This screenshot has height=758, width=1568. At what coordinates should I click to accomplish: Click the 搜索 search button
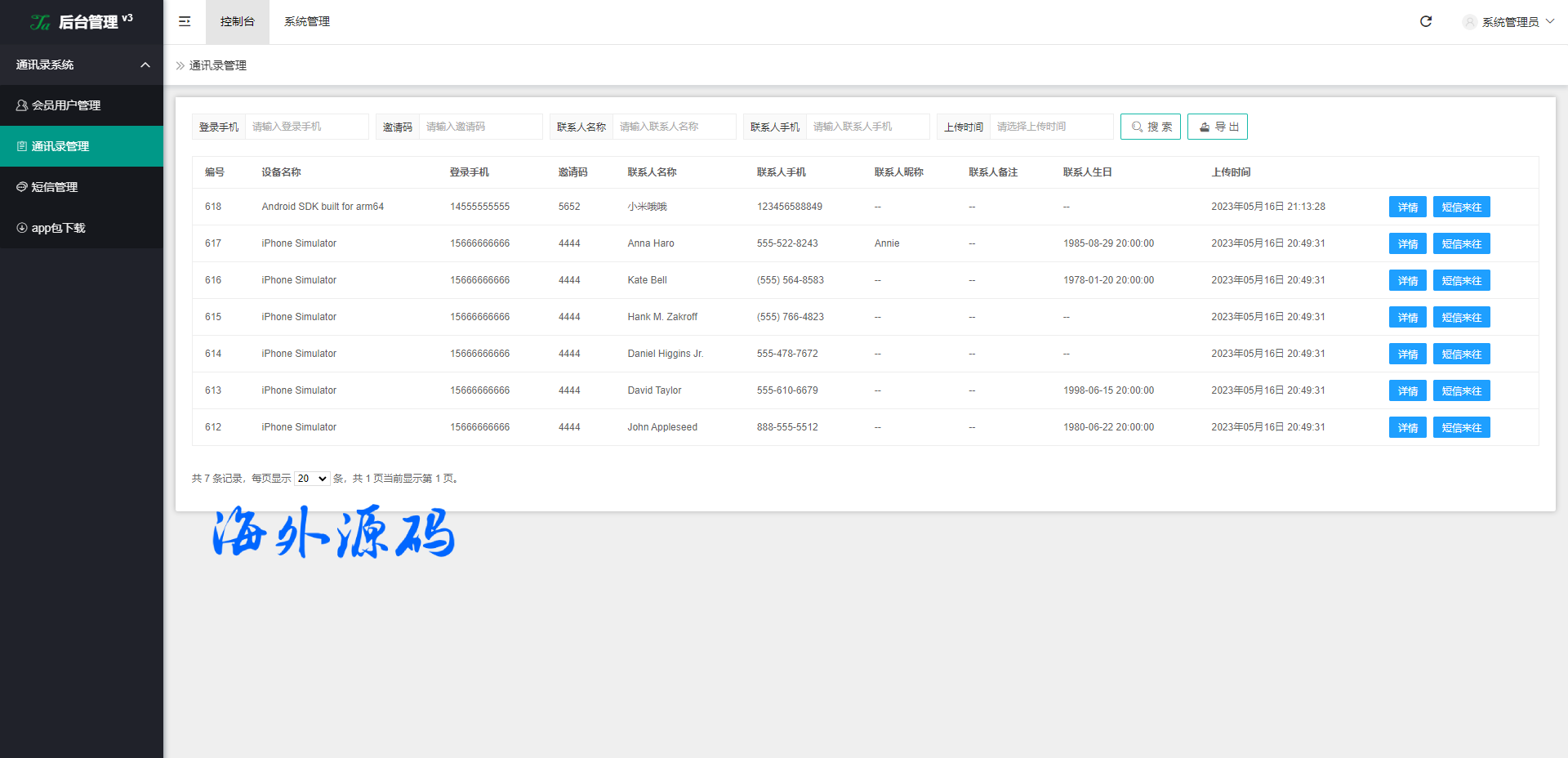[x=1150, y=127]
